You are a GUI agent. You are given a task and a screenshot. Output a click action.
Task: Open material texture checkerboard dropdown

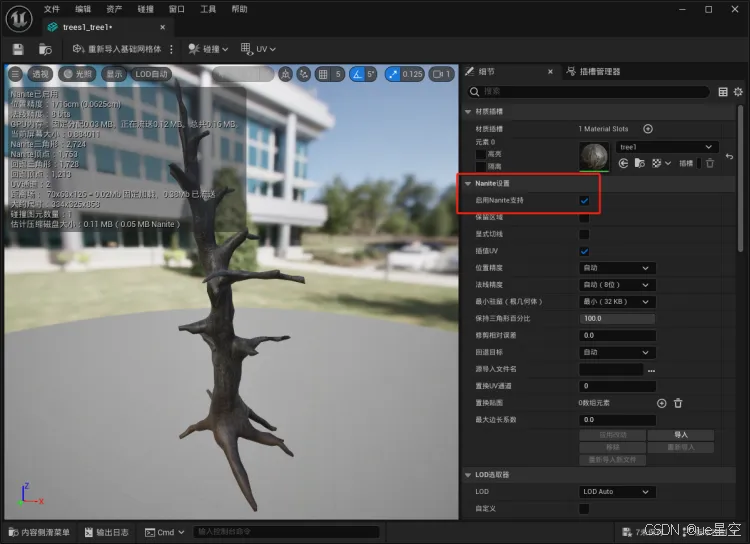click(x=661, y=163)
